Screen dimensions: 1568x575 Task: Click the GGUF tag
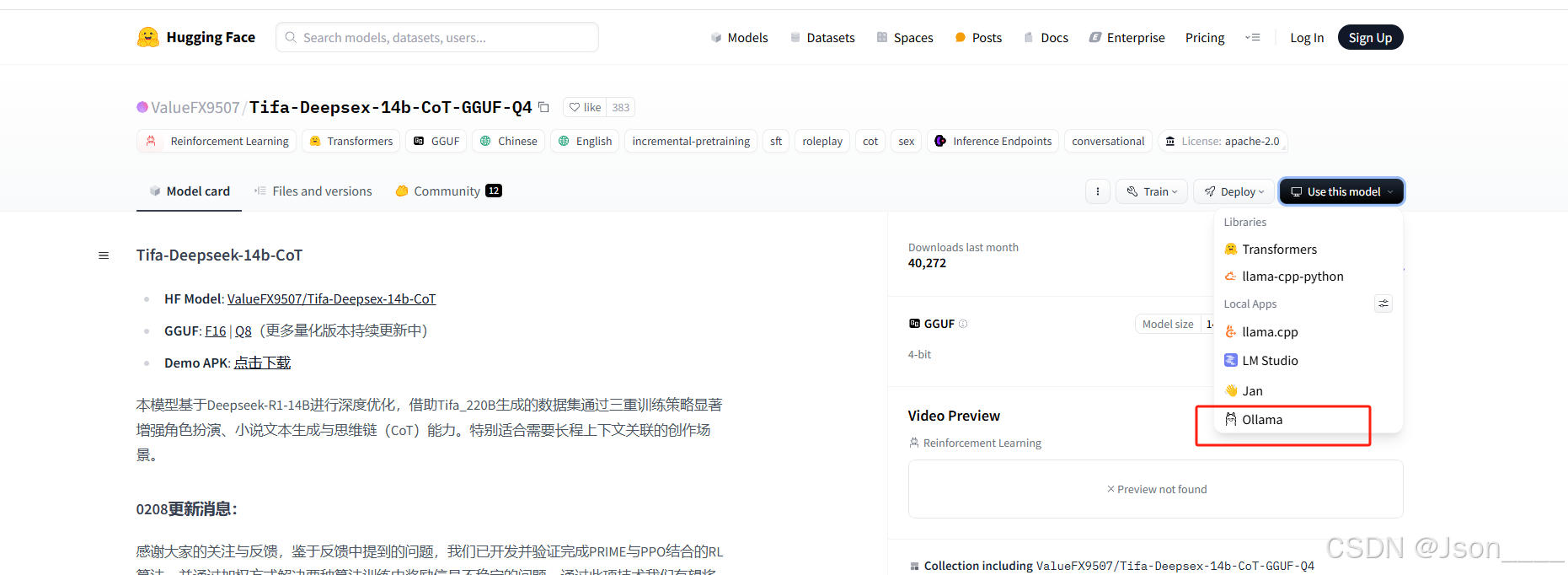(436, 141)
